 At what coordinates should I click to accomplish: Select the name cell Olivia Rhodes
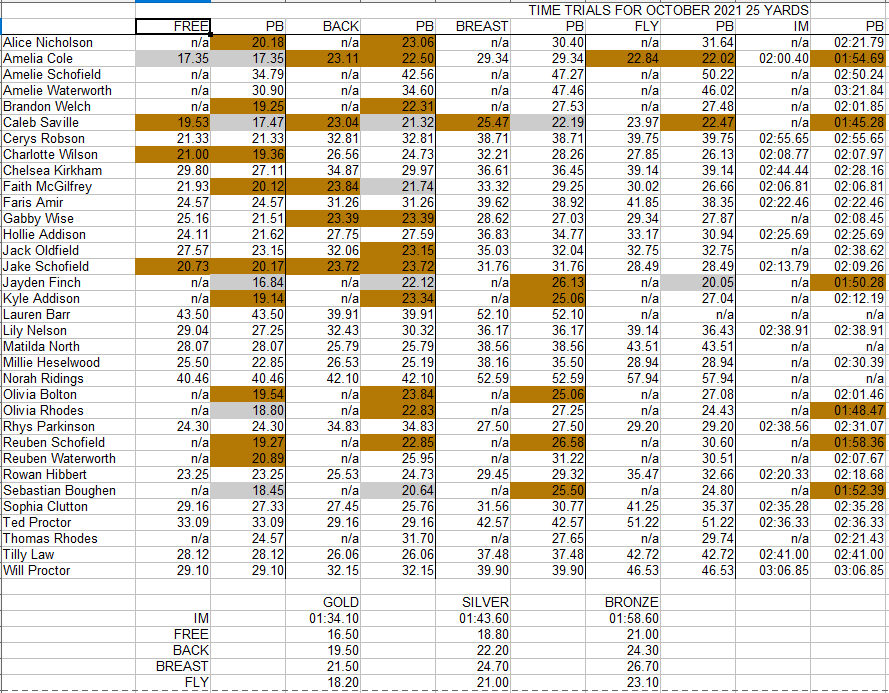[68, 410]
